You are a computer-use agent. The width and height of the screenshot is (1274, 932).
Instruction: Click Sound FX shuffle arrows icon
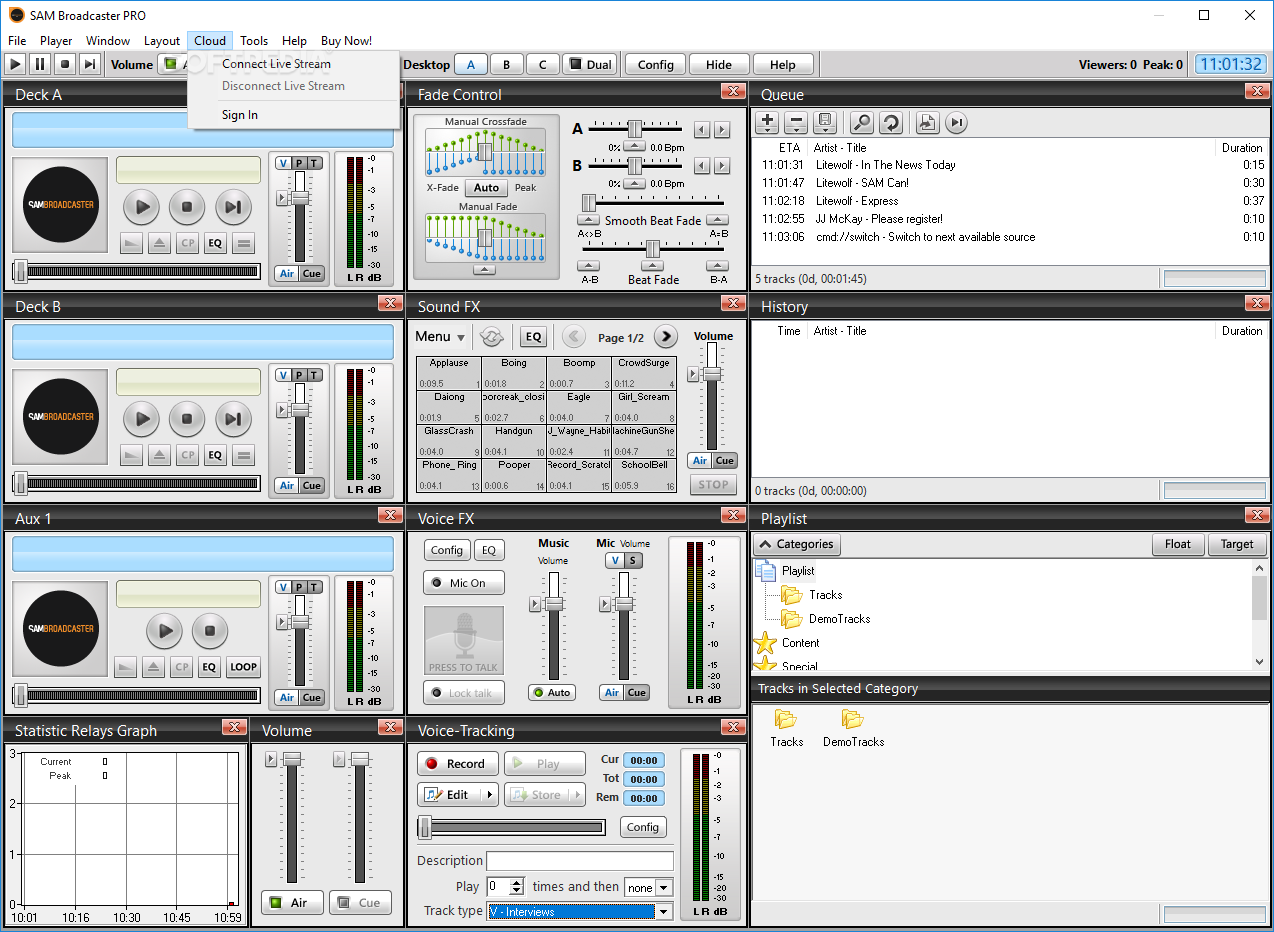(x=491, y=337)
